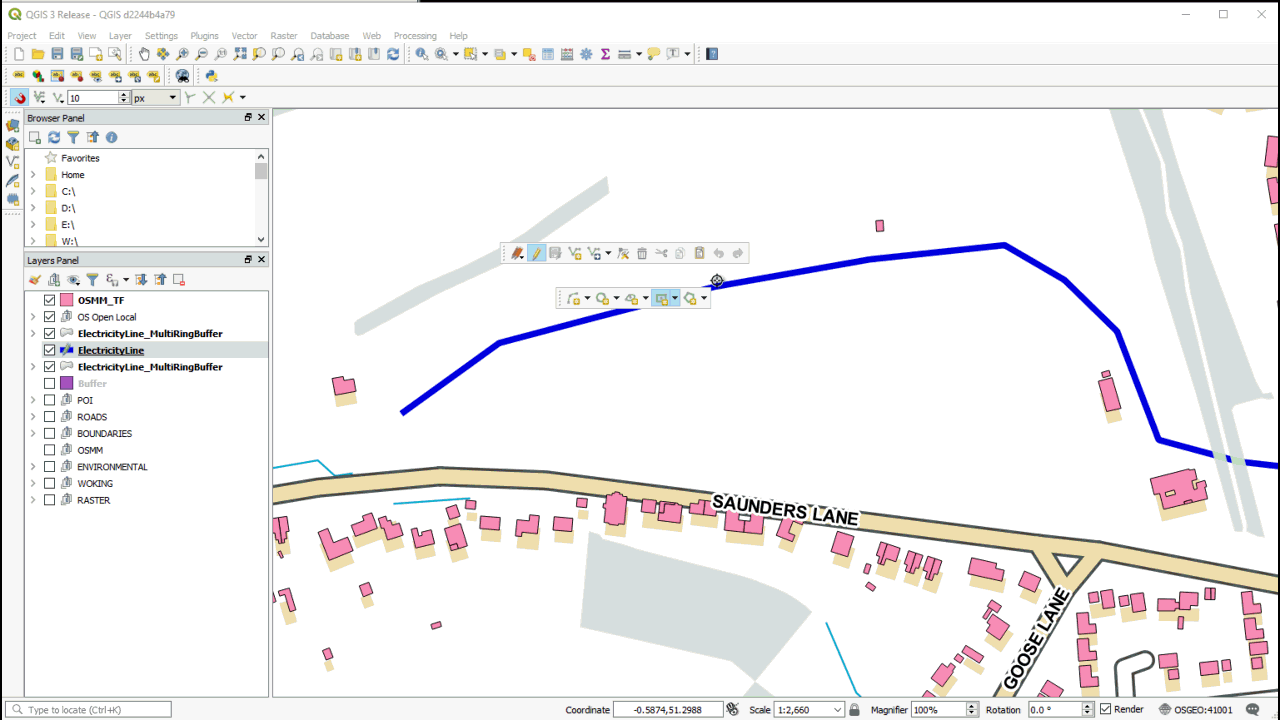This screenshot has height=720, width=1280.
Task: Toggle the OSMM_TF layer checkbox
Action: point(50,300)
